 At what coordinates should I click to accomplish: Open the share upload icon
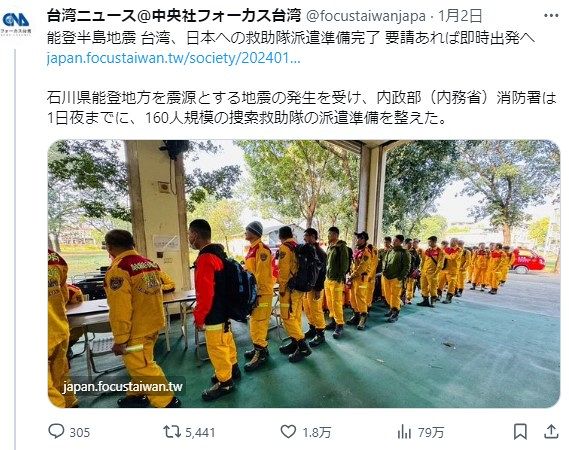[551, 431]
